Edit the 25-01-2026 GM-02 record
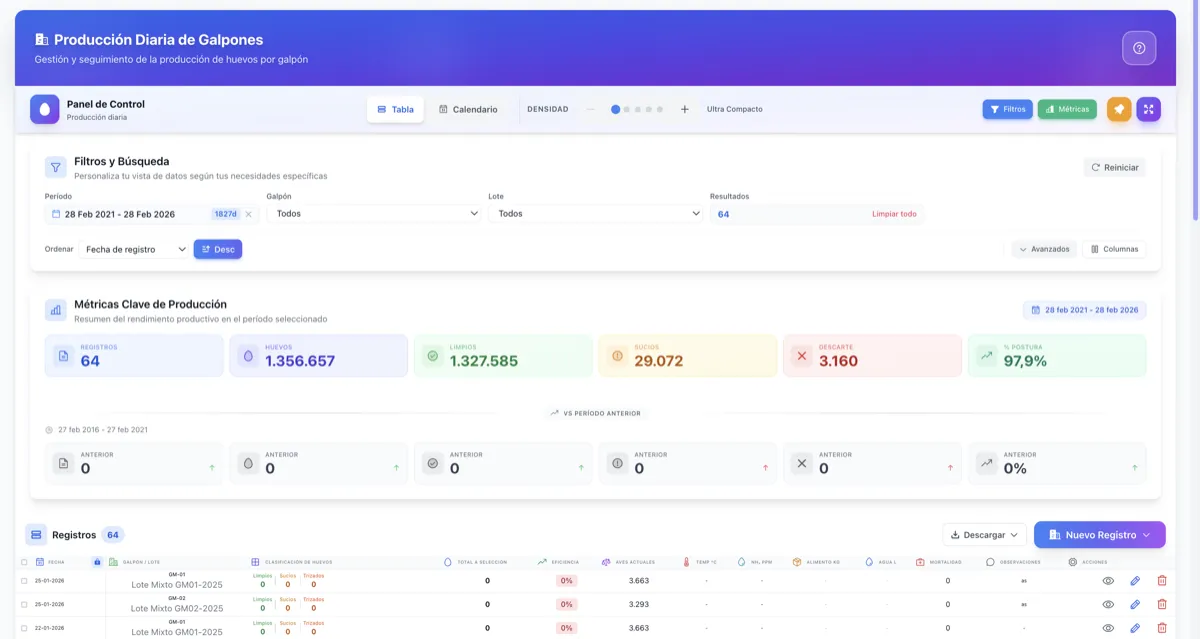The height and width of the screenshot is (639, 1200). tap(1135, 604)
